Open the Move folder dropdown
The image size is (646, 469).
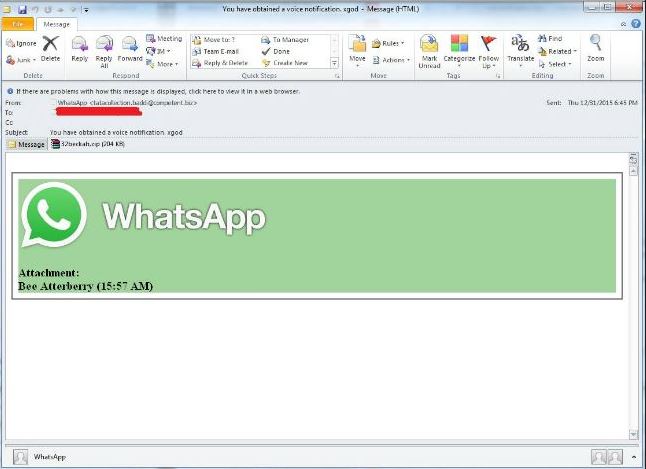coord(357,51)
